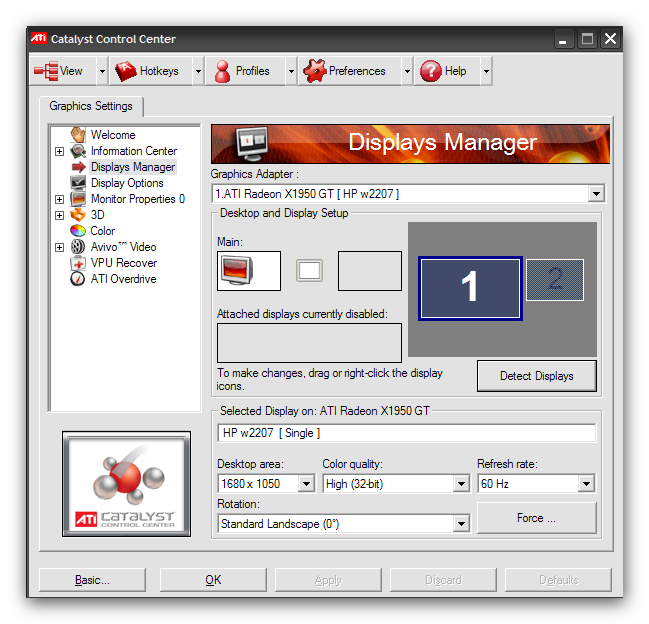Open the Hotkeys dropdown arrow
The image size is (649, 624).
pos(198,71)
